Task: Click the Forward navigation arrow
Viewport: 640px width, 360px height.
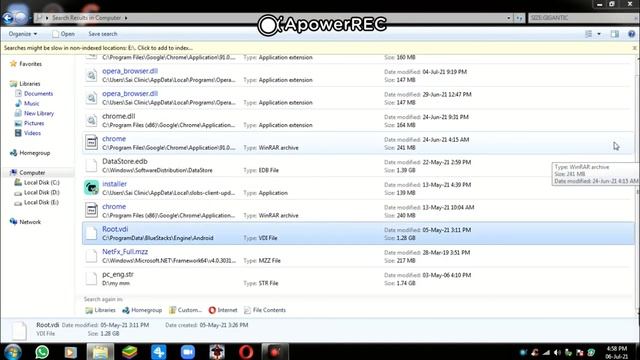Action: 20,18
